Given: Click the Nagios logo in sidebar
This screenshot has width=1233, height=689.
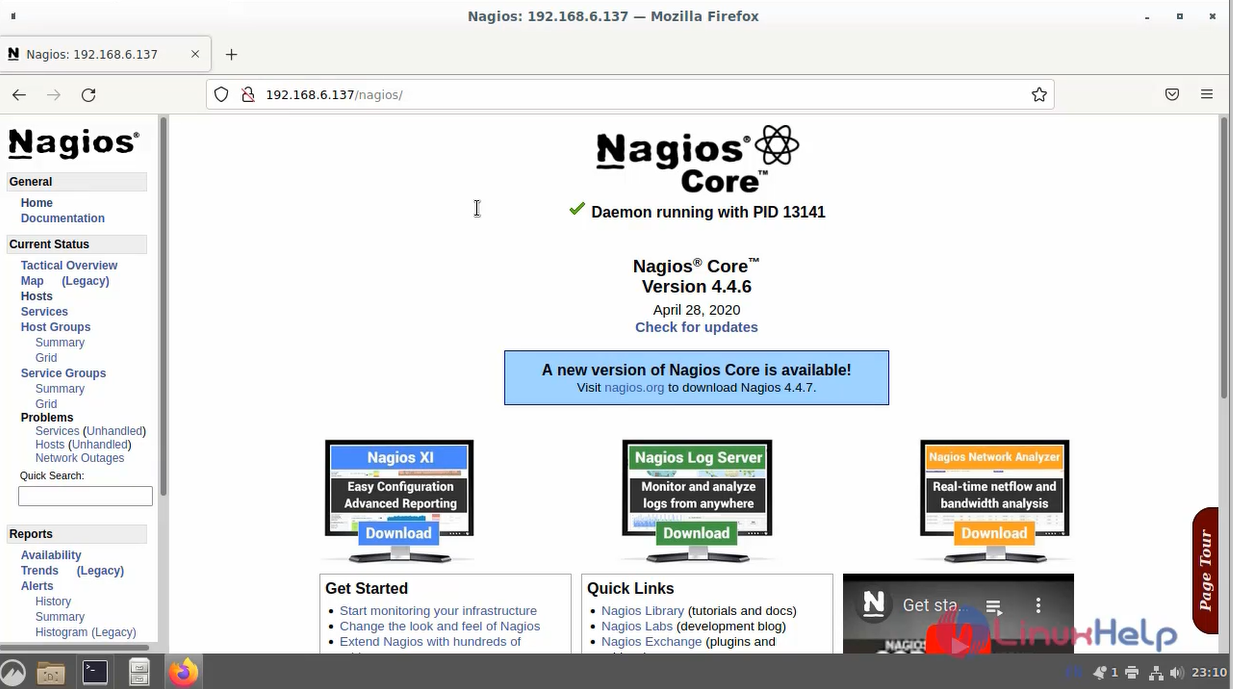Looking at the screenshot, I should click(x=73, y=143).
